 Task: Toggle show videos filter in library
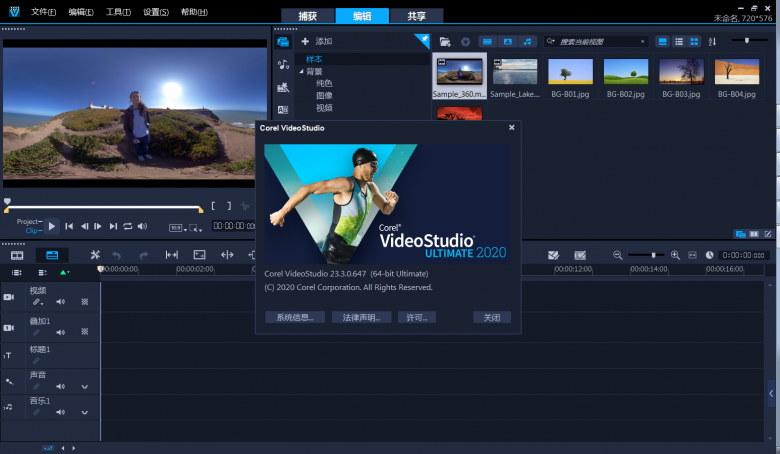pos(488,42)
